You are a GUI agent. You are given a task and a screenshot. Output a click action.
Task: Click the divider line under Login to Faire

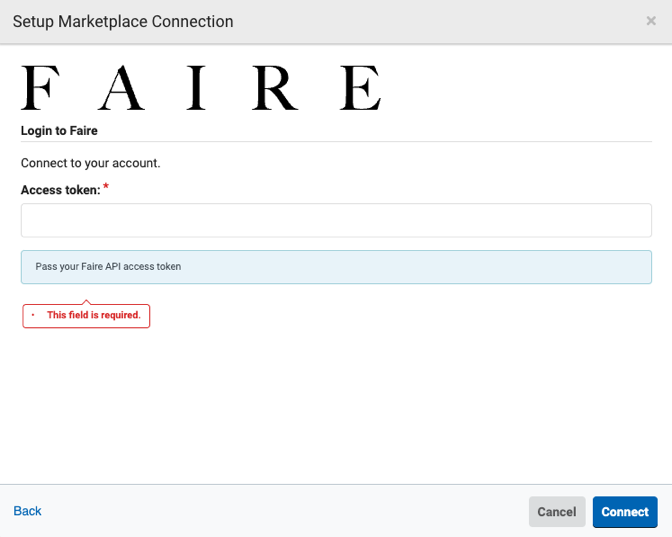pos(336,142)
